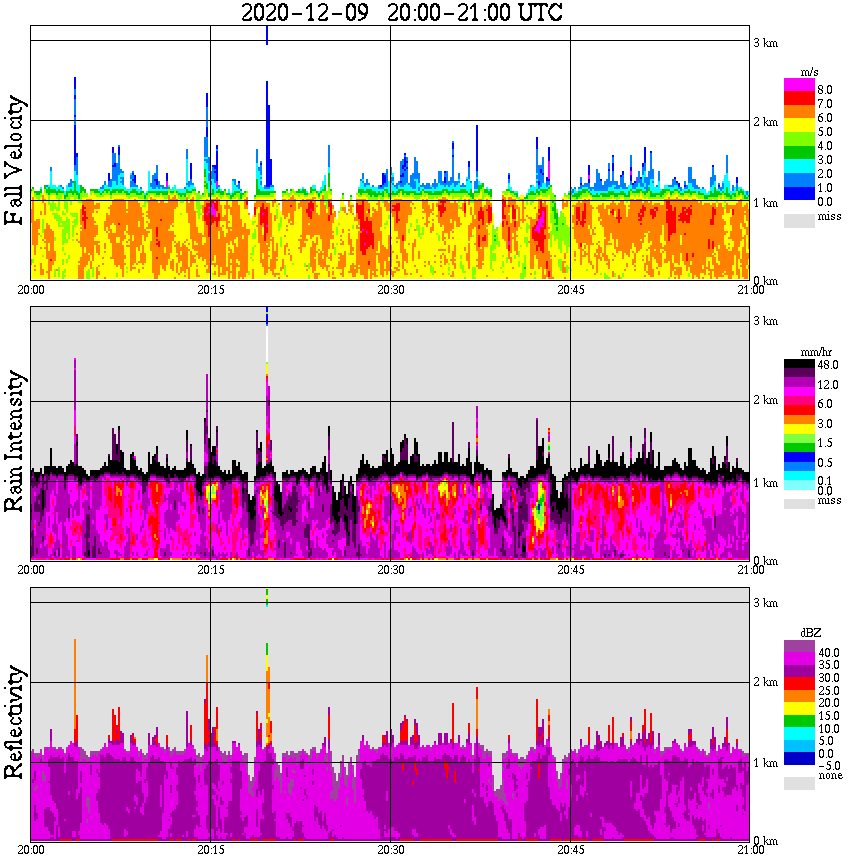This screenshot has width=850, height=868.
Task: Pick the dark blue swatch in dBZ legend
Action: (x=799, y=758)
